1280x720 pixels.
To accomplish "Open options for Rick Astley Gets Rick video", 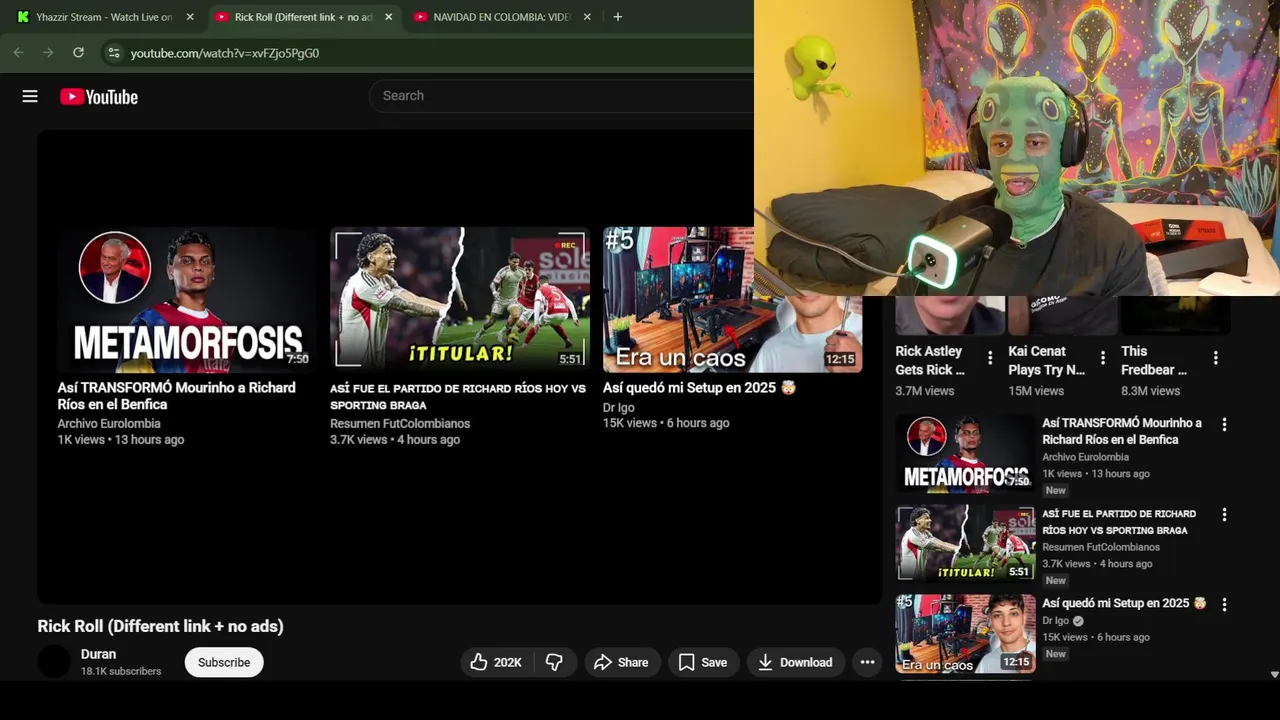I will point(990,358).
